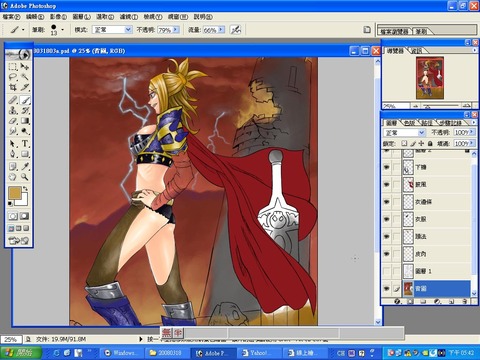Viewport: 480px width, 360px height.
Task: Toggle visibility of the 衣服 layer
Action: [387, 219]
